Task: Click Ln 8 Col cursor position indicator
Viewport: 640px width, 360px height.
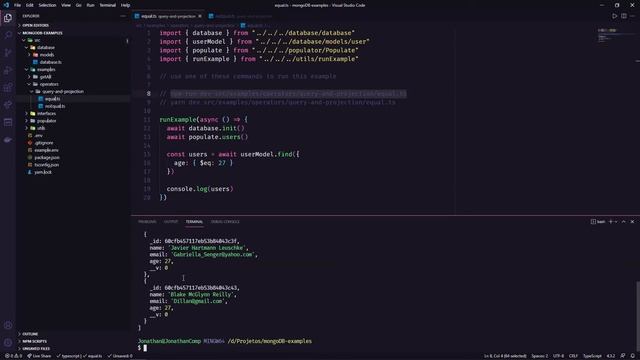Action: (x=505, y=356)
